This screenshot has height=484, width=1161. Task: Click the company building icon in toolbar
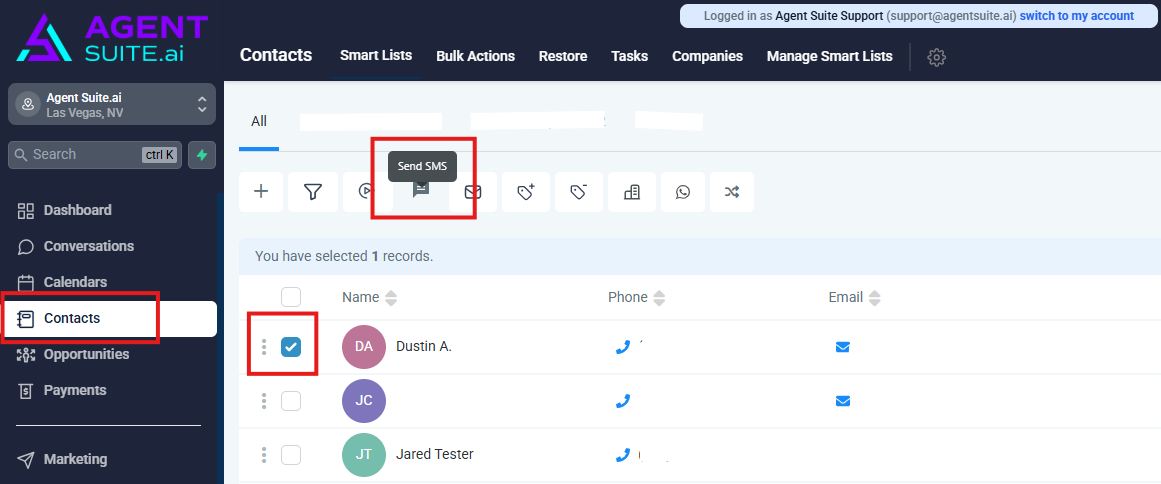click(632, 192)
